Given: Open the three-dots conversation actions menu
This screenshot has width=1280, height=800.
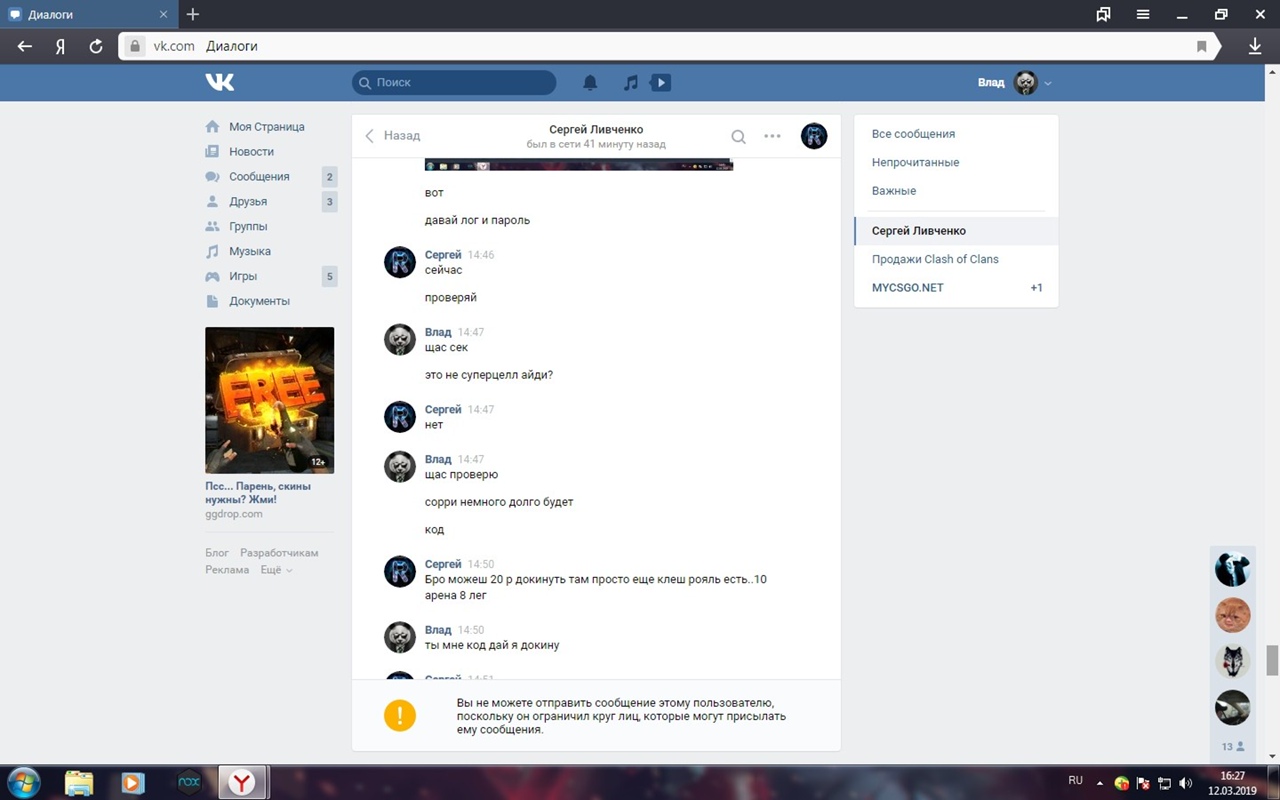Looking at the screenshot, I should tap(772, 136).
